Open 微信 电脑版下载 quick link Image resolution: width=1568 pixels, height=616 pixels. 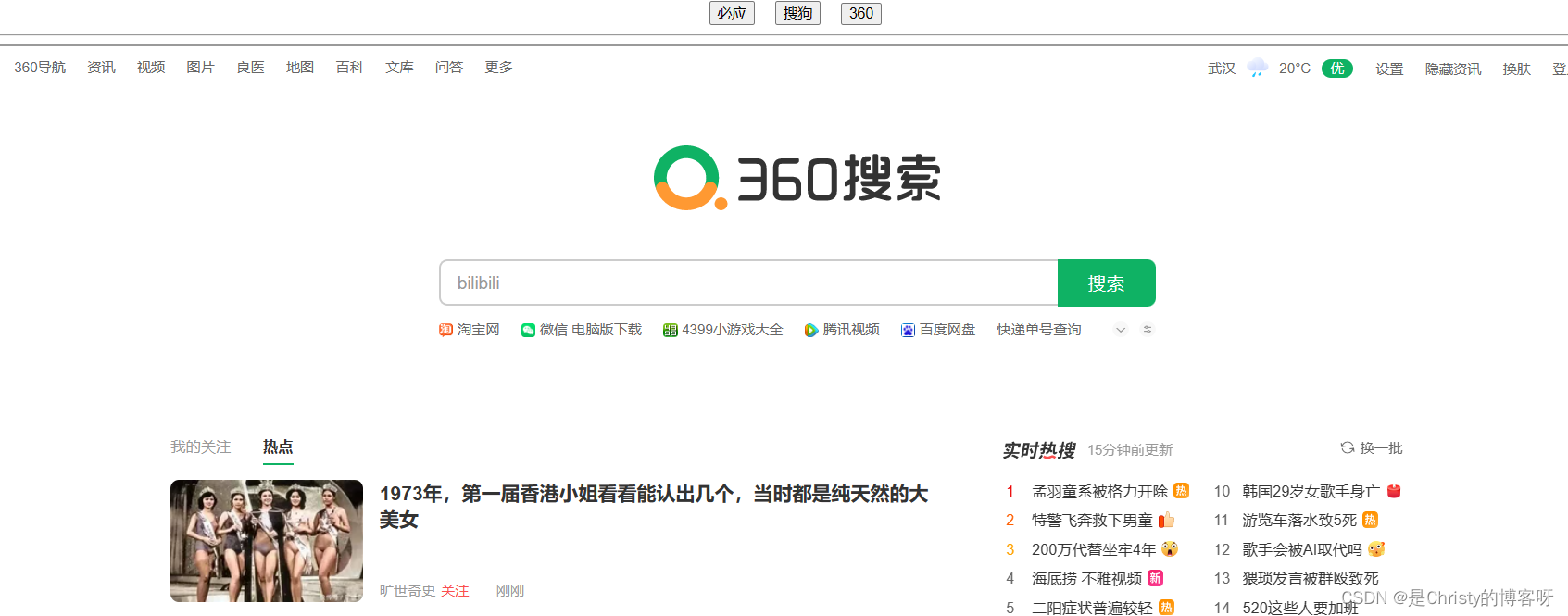click(x=591, y=330)
